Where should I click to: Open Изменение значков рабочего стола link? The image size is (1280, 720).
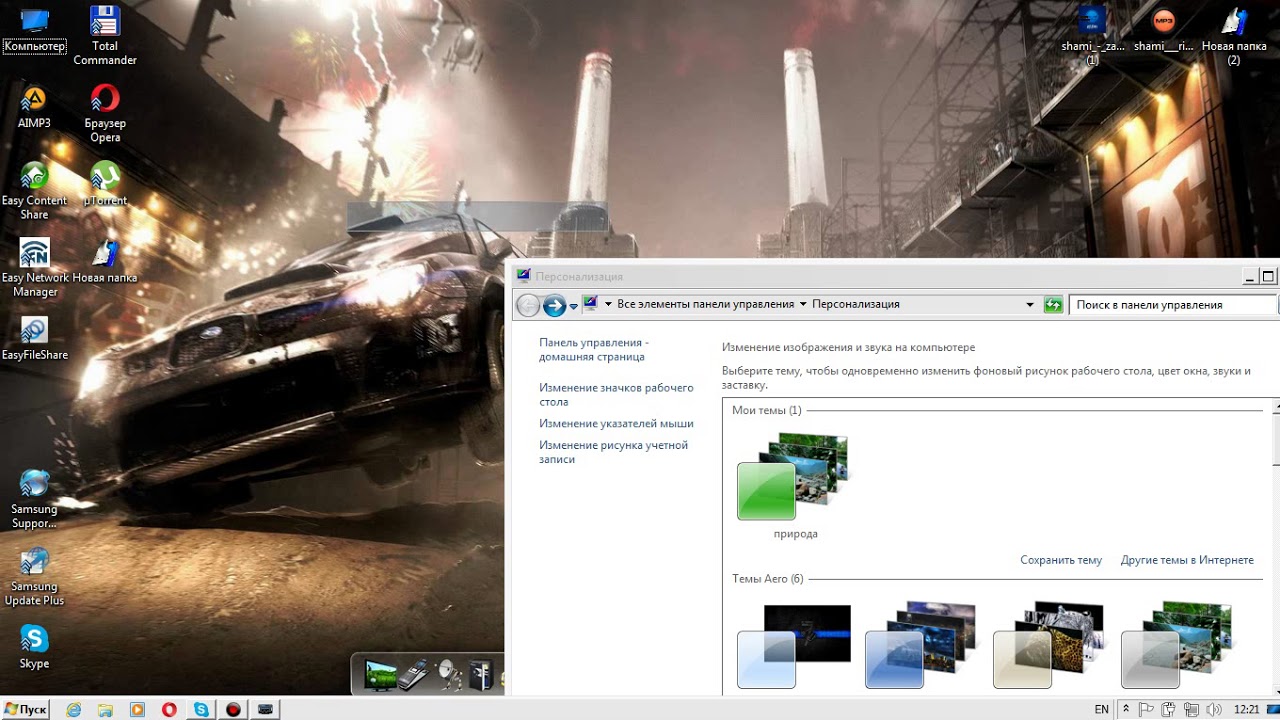click(616, 394)
